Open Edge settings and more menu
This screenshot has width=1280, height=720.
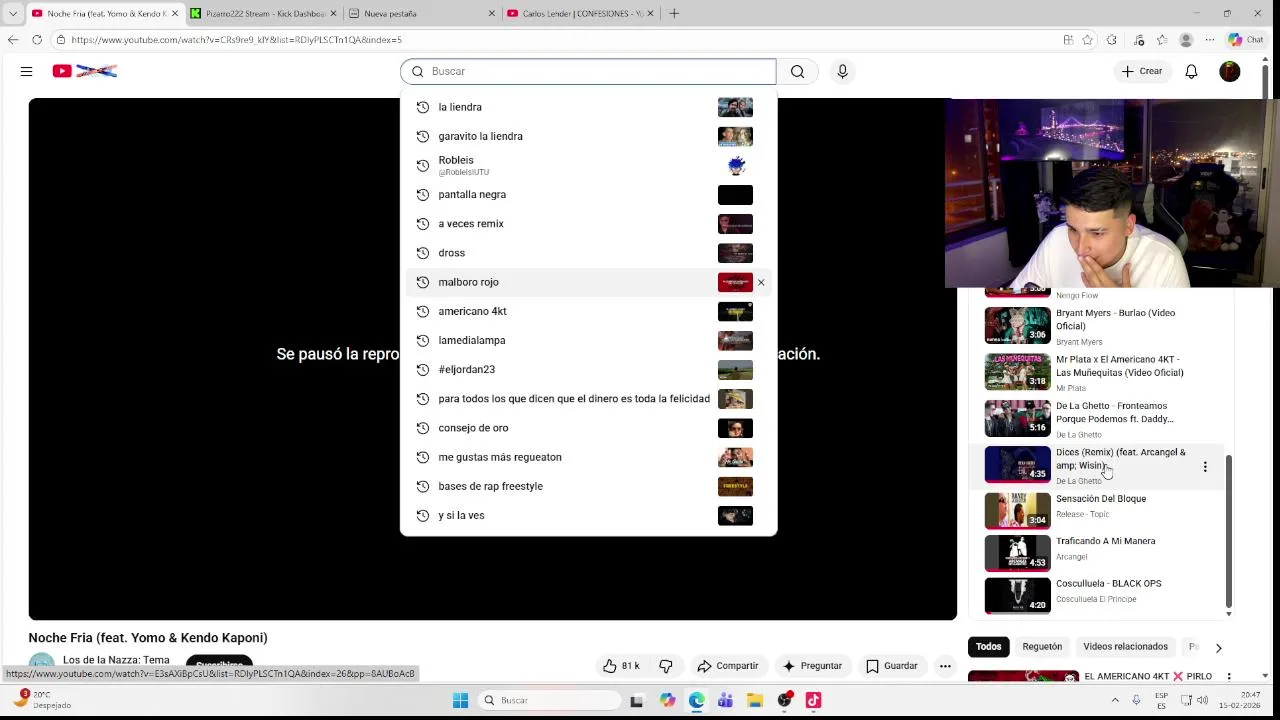click(1210, 40)
